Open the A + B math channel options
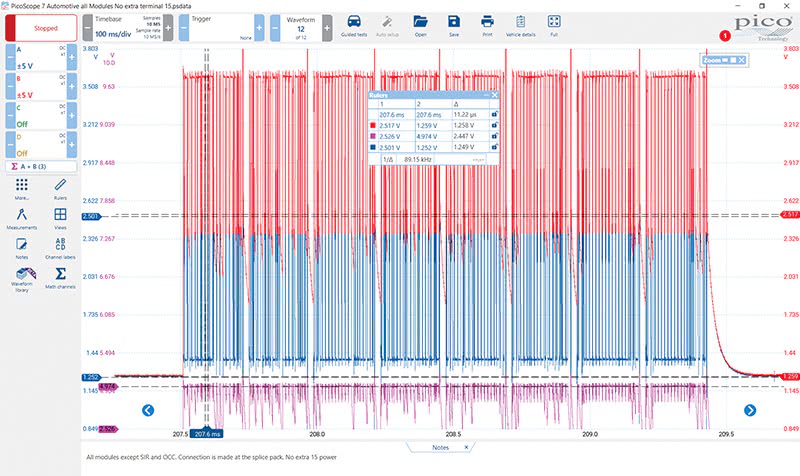The image size is (800, 476). (x=41, y=166)
